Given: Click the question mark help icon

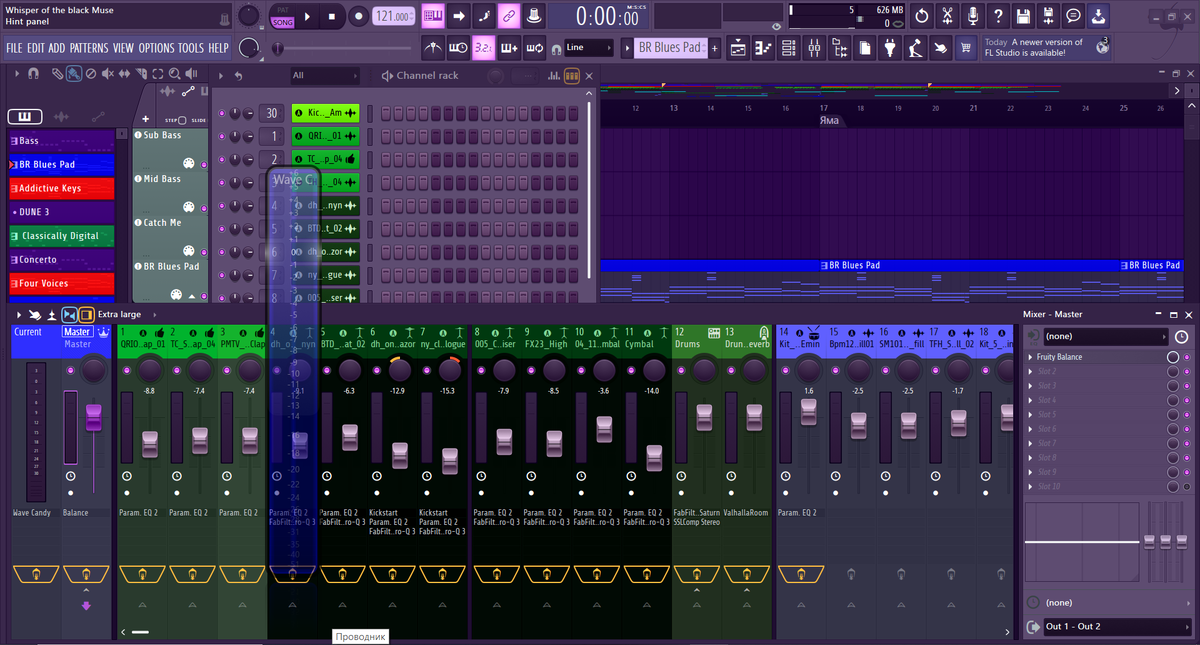Looking at the screenshot, I should click(998, 16).
